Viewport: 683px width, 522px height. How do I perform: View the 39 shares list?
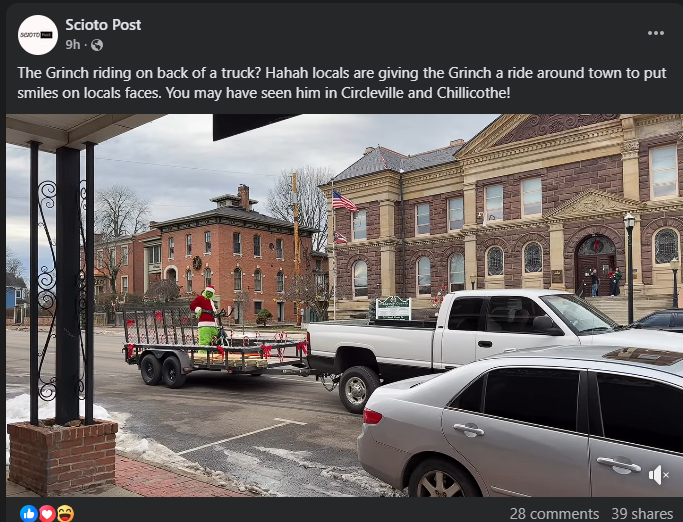tap(642, 514)
